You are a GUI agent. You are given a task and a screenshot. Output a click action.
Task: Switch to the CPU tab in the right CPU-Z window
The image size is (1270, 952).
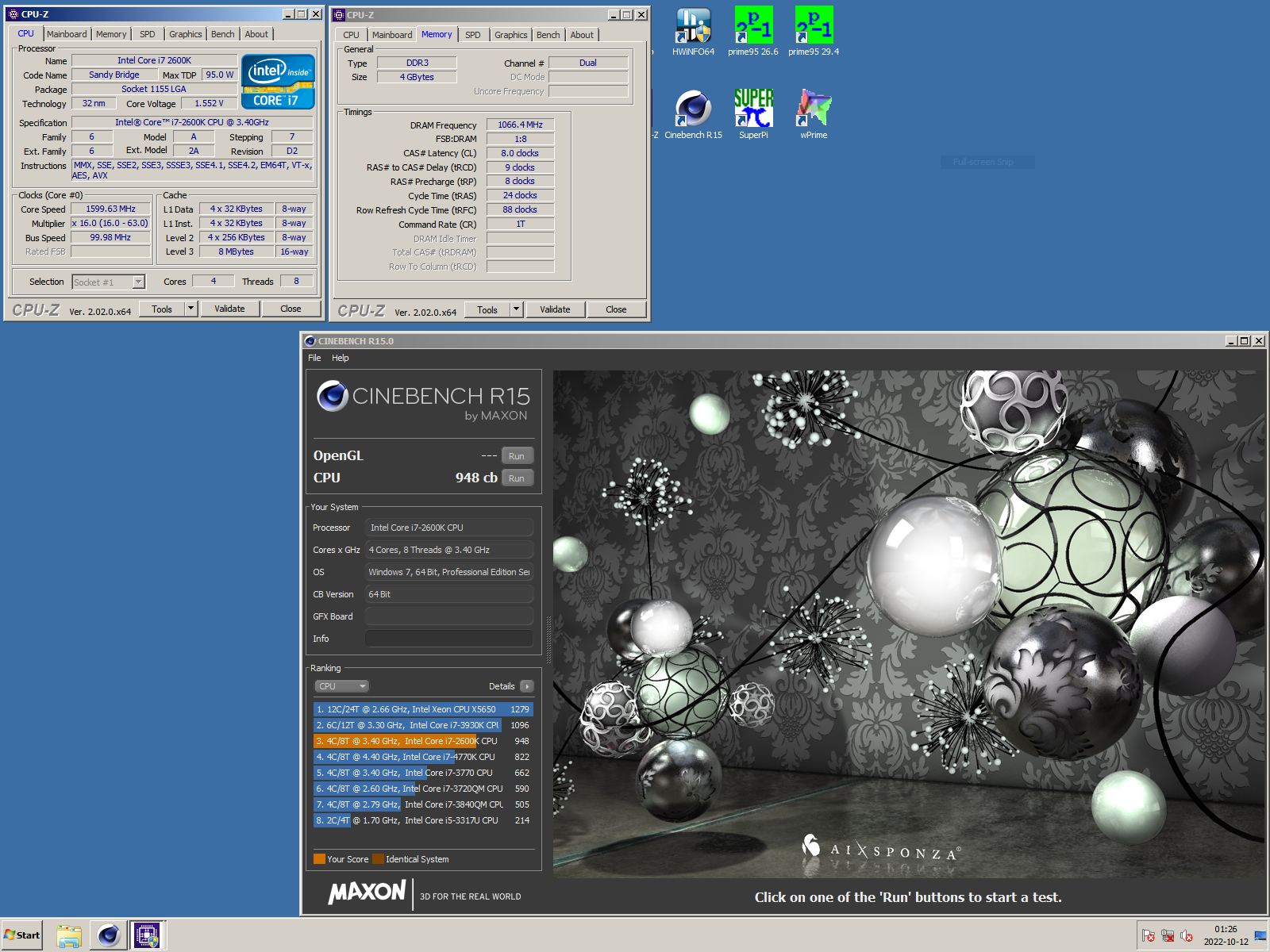[x=352, y=35]
